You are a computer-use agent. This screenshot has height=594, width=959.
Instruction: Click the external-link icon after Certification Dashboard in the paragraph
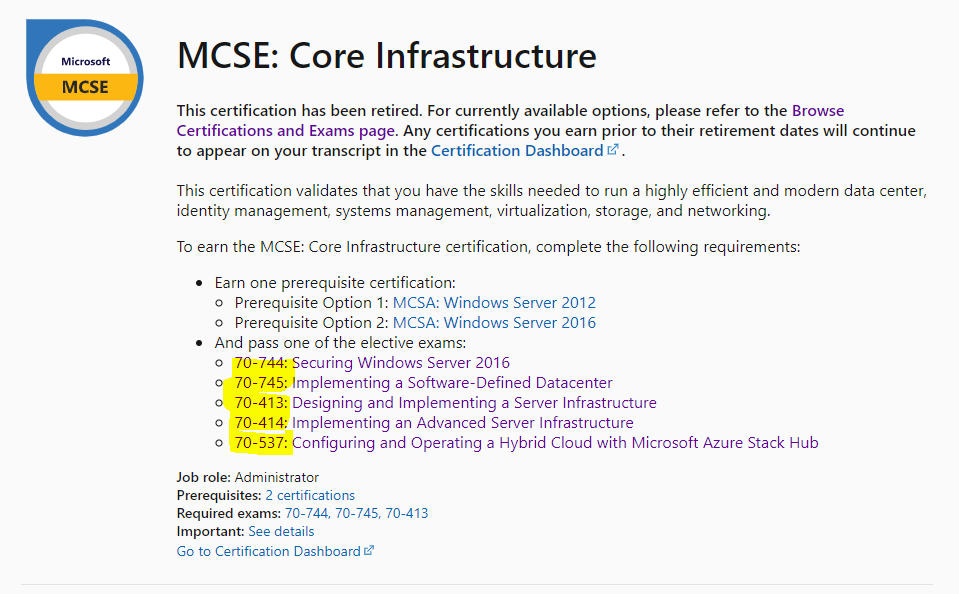pos(613,149)
